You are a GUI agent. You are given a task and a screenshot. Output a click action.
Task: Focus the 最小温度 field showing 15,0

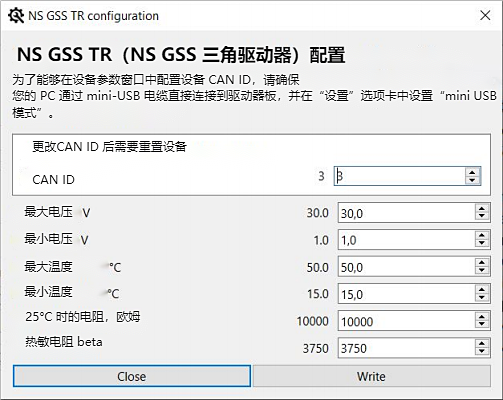pos(406,294)
